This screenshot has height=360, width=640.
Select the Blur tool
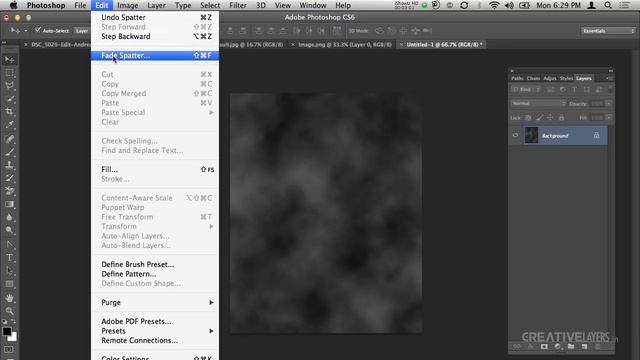click(x=9, y=217)
